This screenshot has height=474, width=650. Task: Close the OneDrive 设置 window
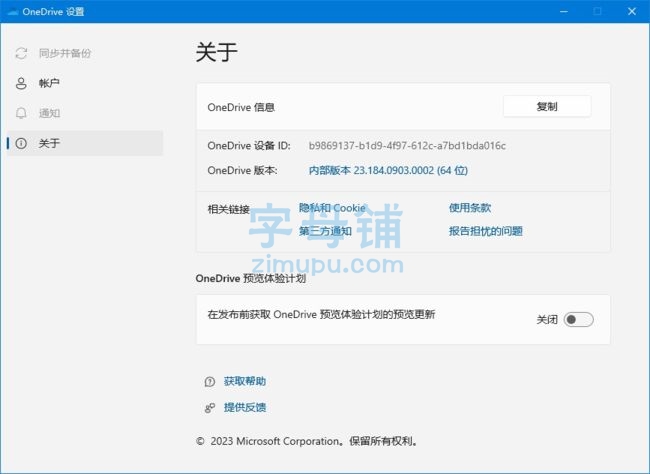632,11
